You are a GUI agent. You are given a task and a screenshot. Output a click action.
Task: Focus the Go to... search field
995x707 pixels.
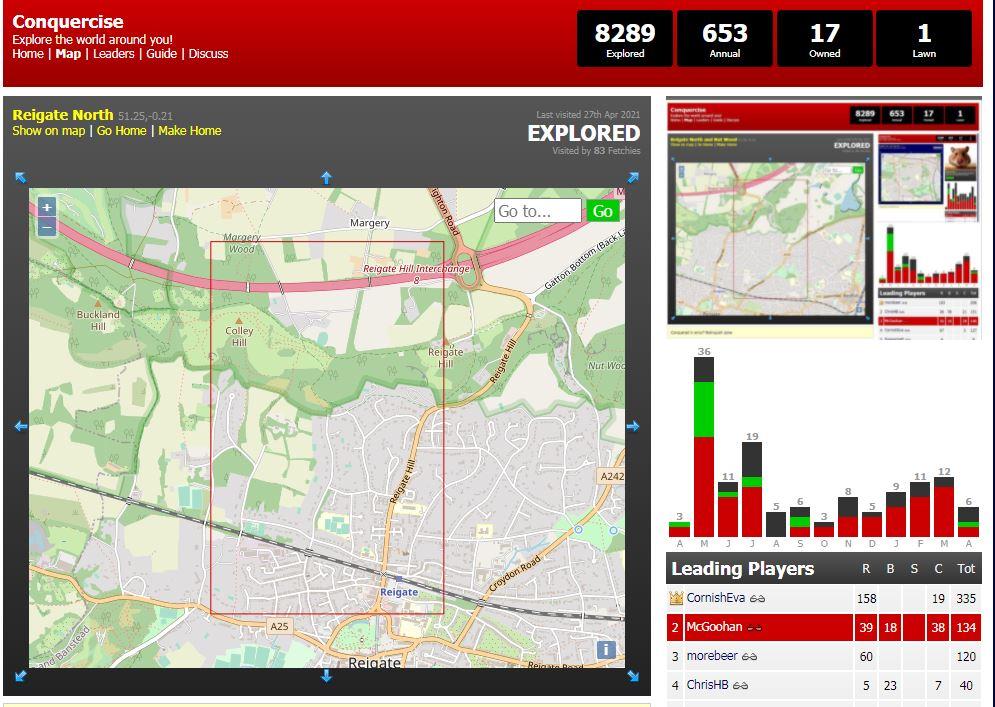[537, 211]
